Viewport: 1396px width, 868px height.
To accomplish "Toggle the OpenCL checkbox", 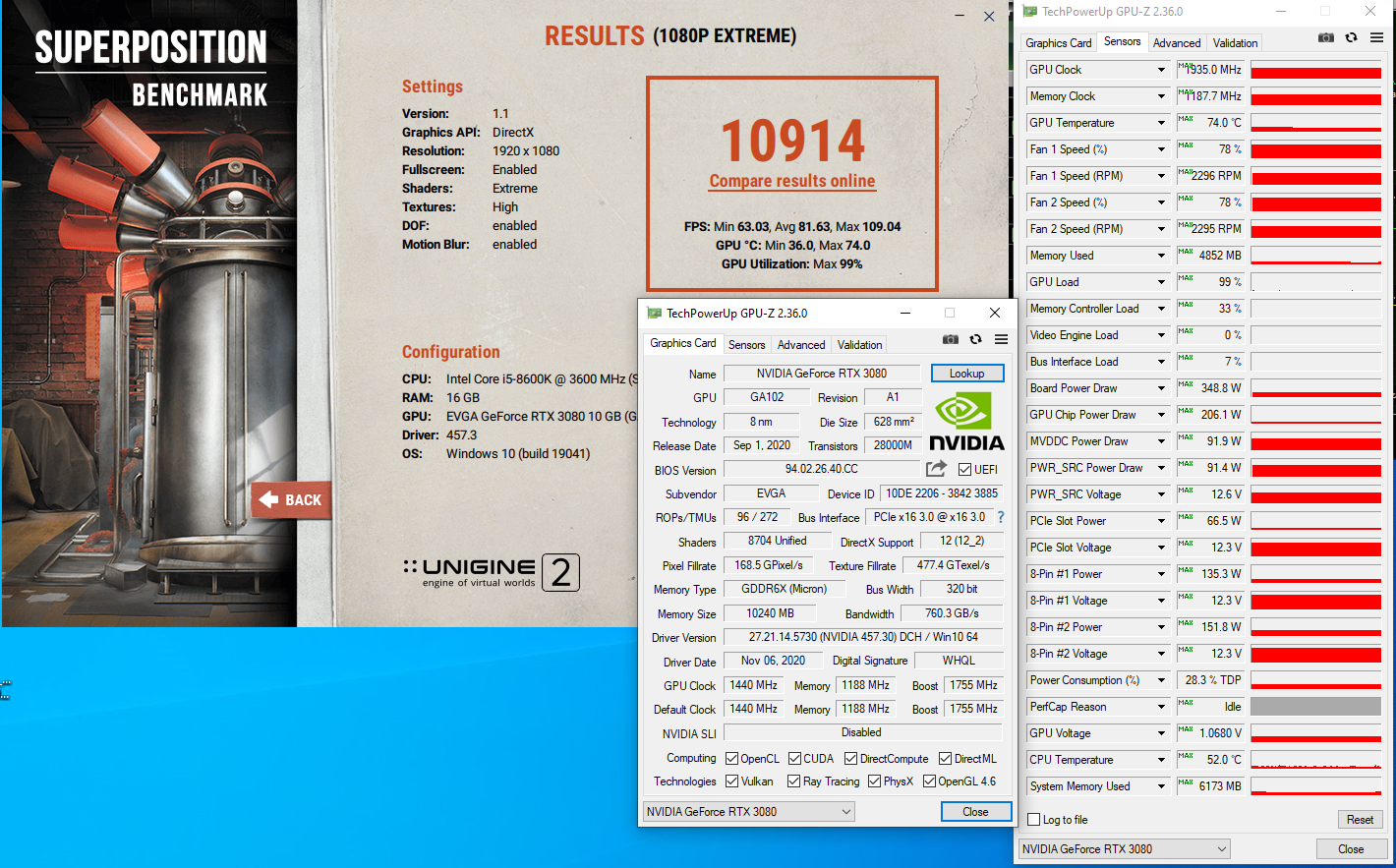I will coord(731,759).
